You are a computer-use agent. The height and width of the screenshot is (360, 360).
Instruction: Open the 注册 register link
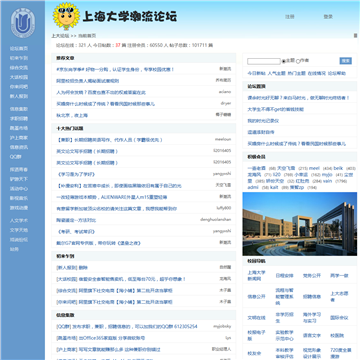[290, 17]
